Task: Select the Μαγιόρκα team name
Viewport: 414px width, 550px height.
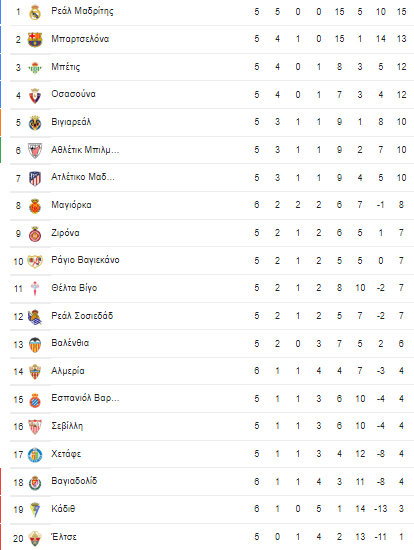Action: pos(71,205)
